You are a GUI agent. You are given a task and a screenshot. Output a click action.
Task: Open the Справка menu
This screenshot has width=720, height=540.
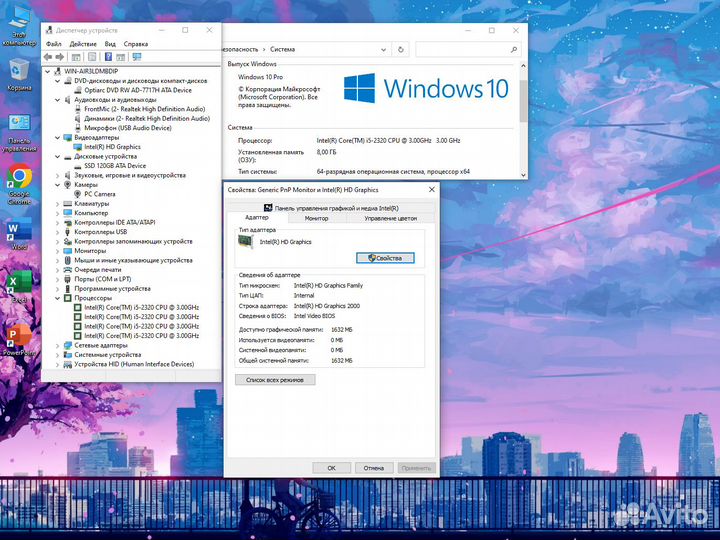click(x=136, y=44)
